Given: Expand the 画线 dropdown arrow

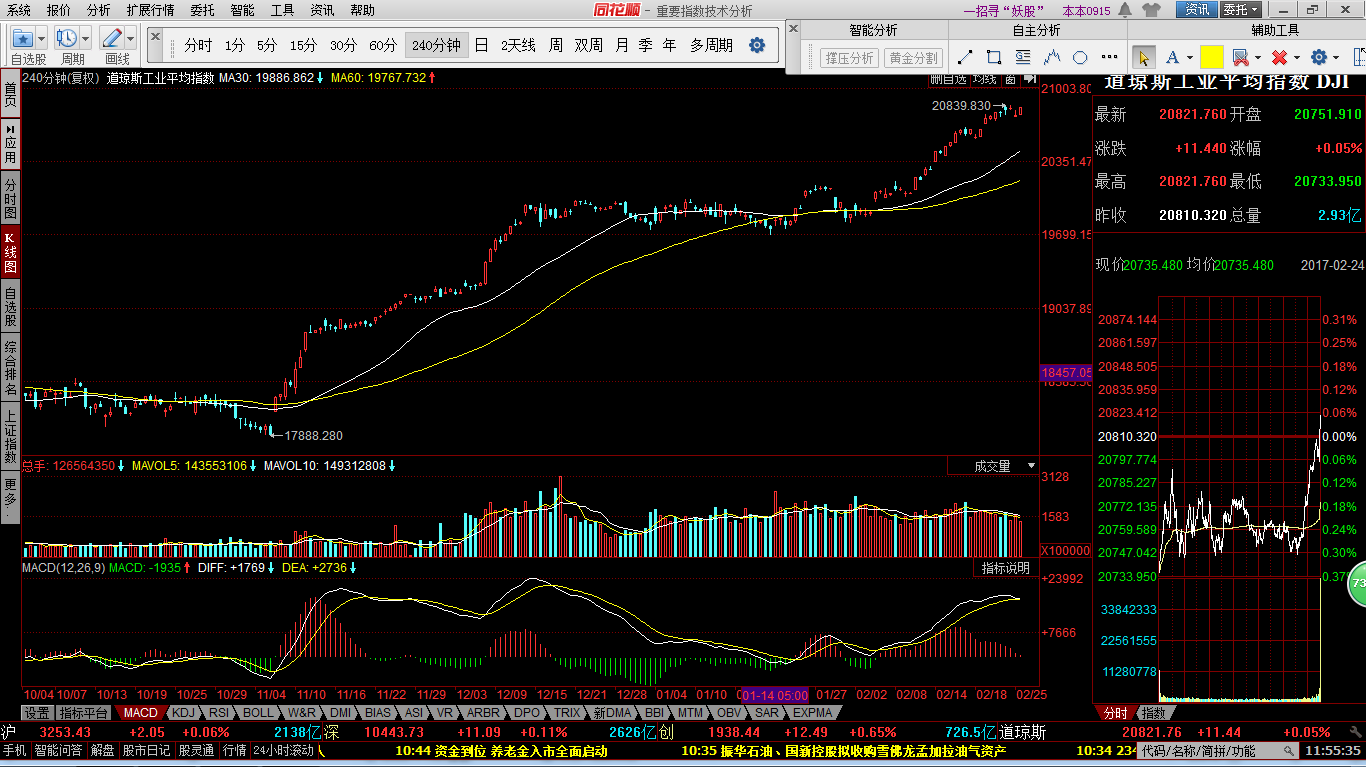Looking at the screenshot, I should (x=130, y=39).
